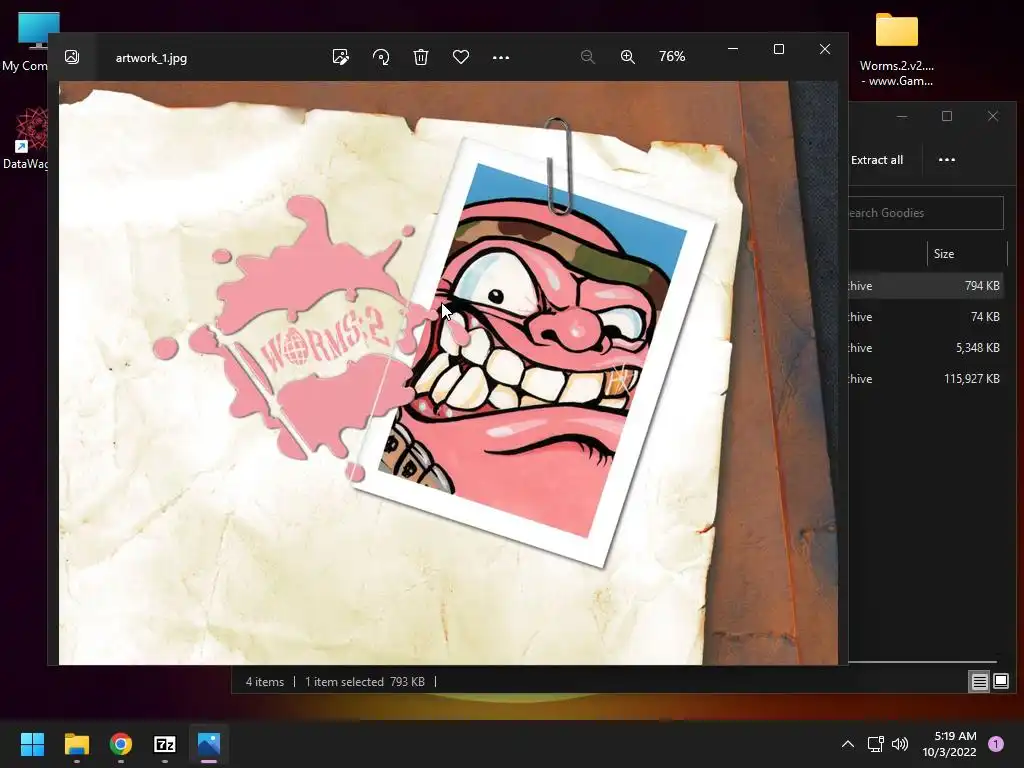Viewport: 1024px width, 768px height.
Task: Open Google Chrome from the taskbar
Action: [121, 744]
